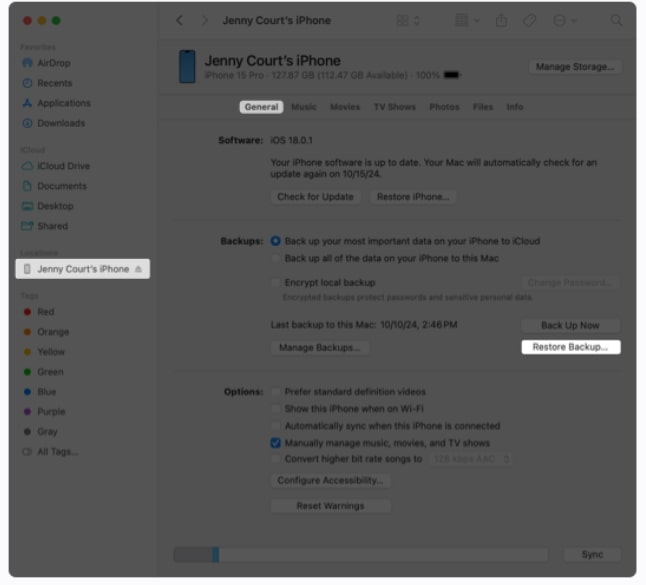The image size is (646, 585).
Task: Uncheck Manually manage music, movies, TV shows
Action: pyautogui.click(x=276, y=443)
